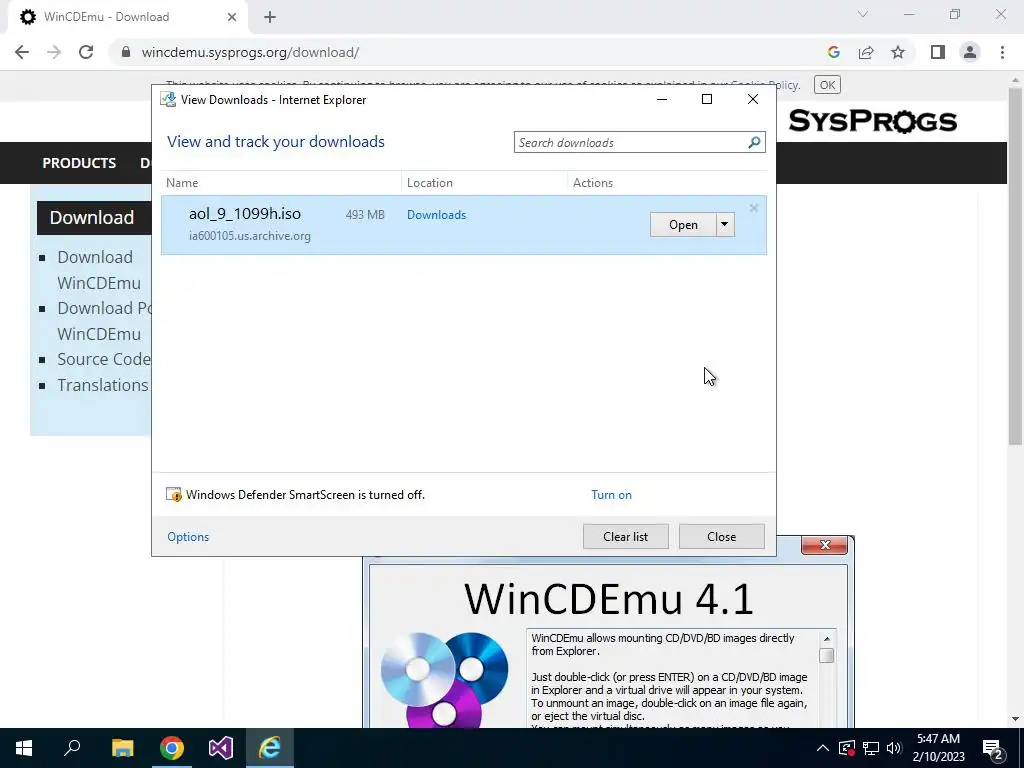
Task: Click the Source Code sidebar link
Action: coord(104,359)
